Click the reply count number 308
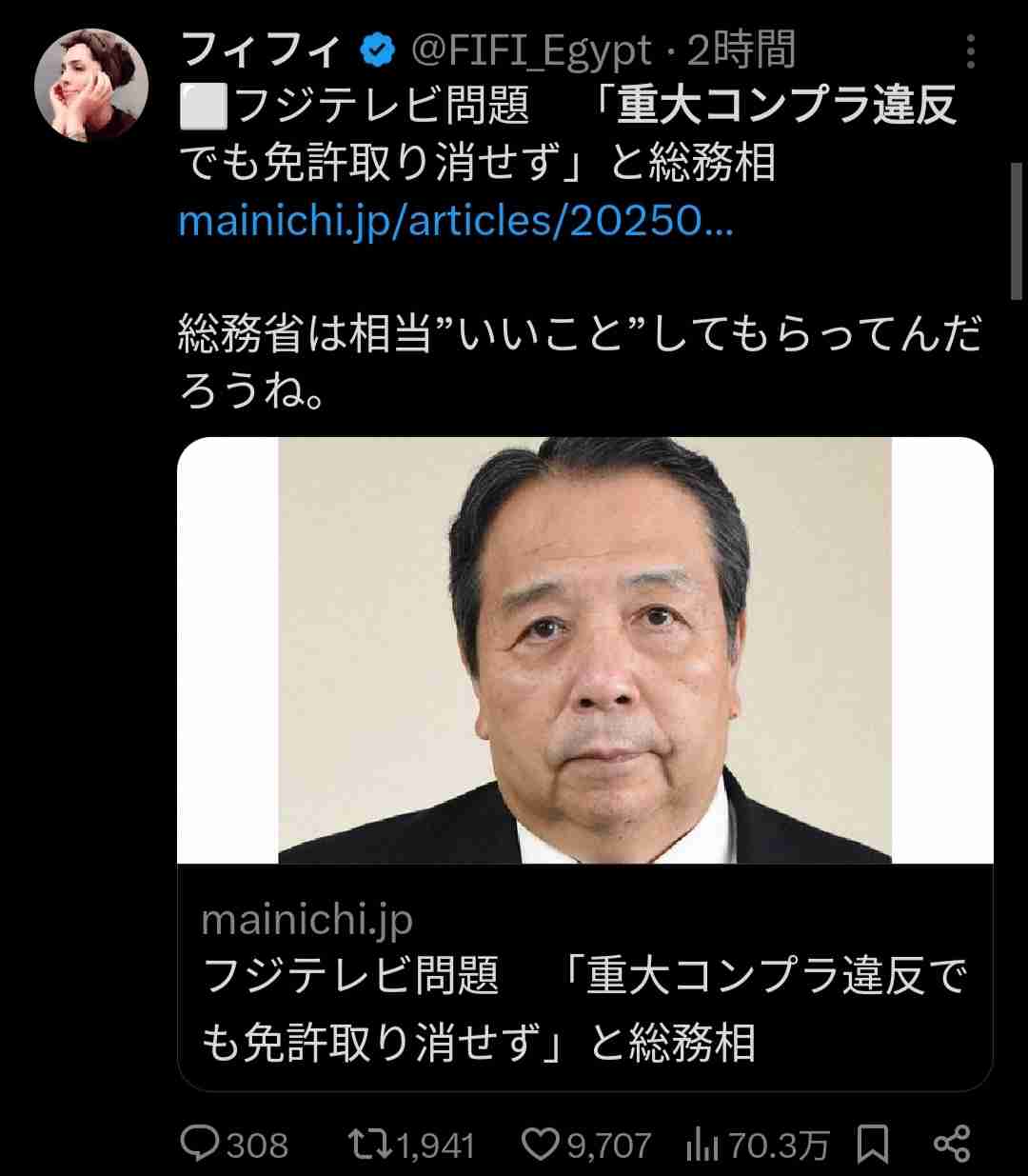 (x=257, y=1145)
